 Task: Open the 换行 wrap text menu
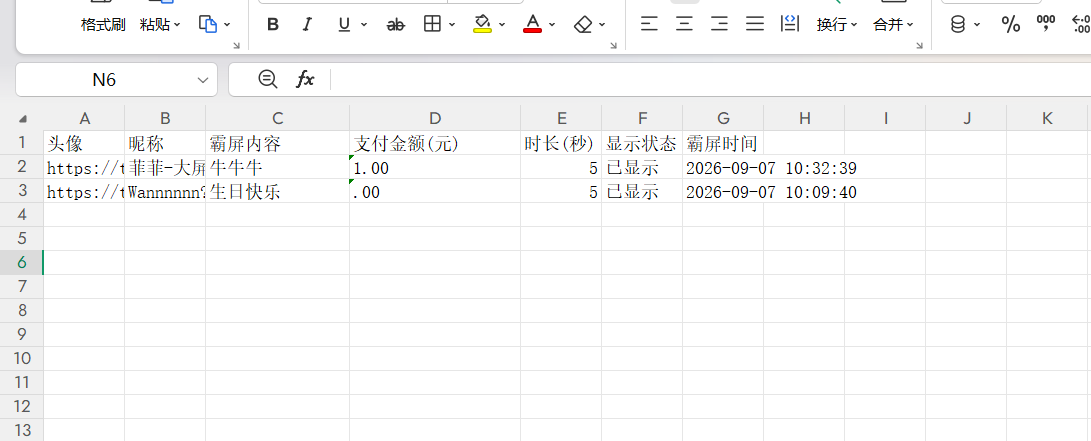coord(836,25)
